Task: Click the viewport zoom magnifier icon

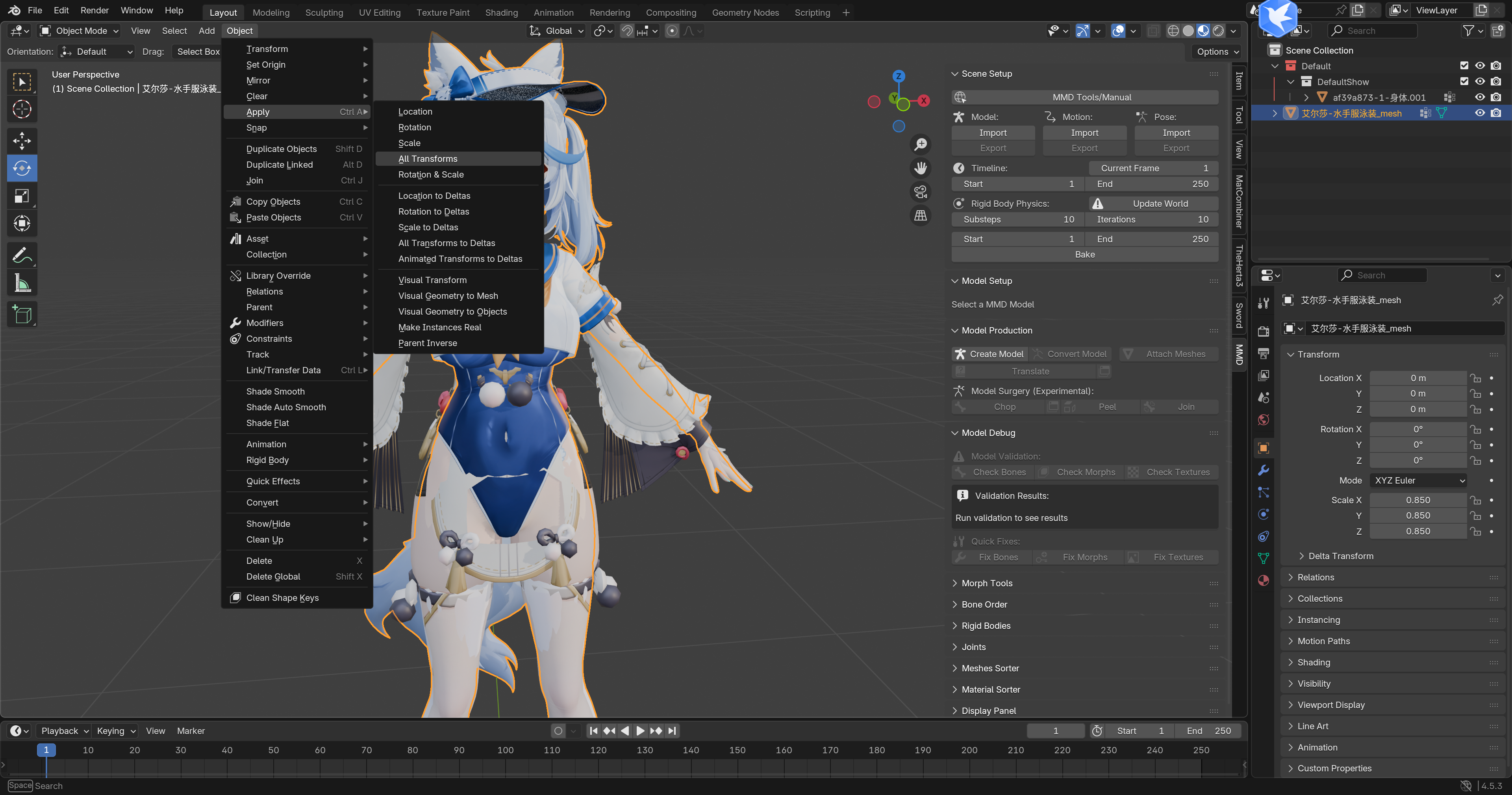Action: [920, 144]
